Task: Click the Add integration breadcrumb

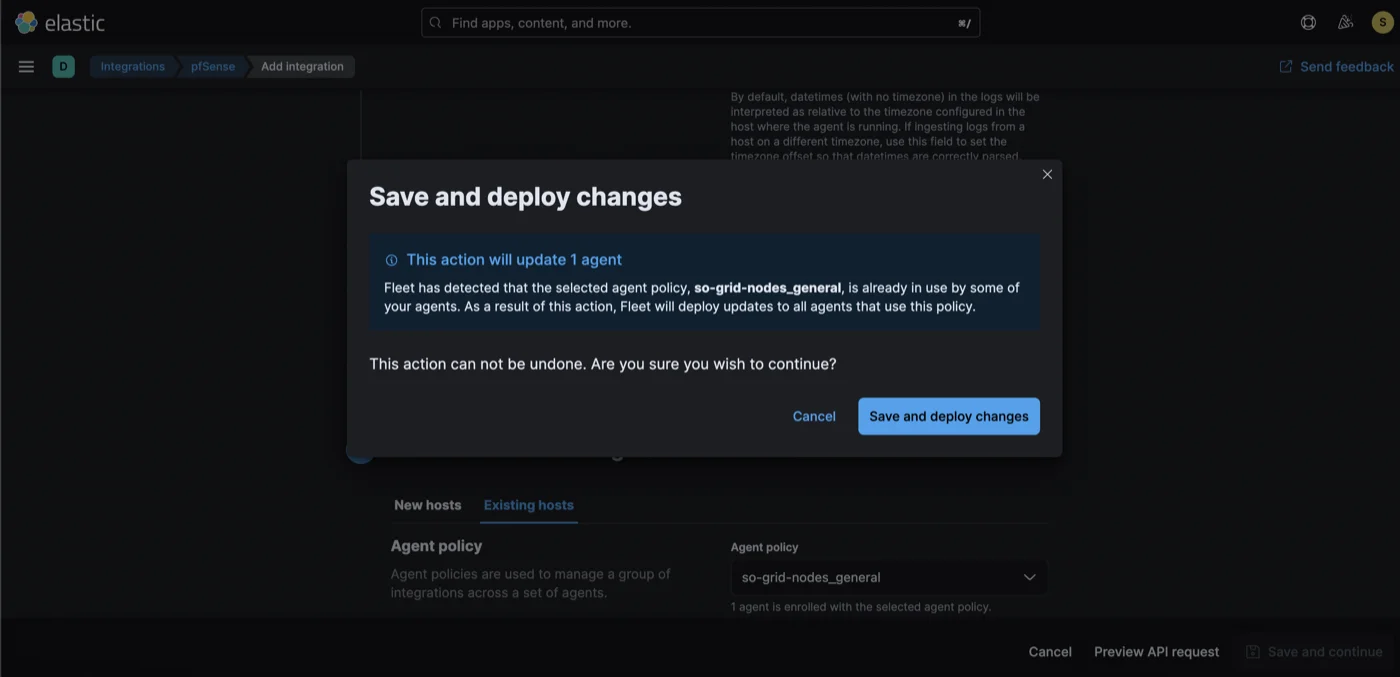Action: click(302, 66)
